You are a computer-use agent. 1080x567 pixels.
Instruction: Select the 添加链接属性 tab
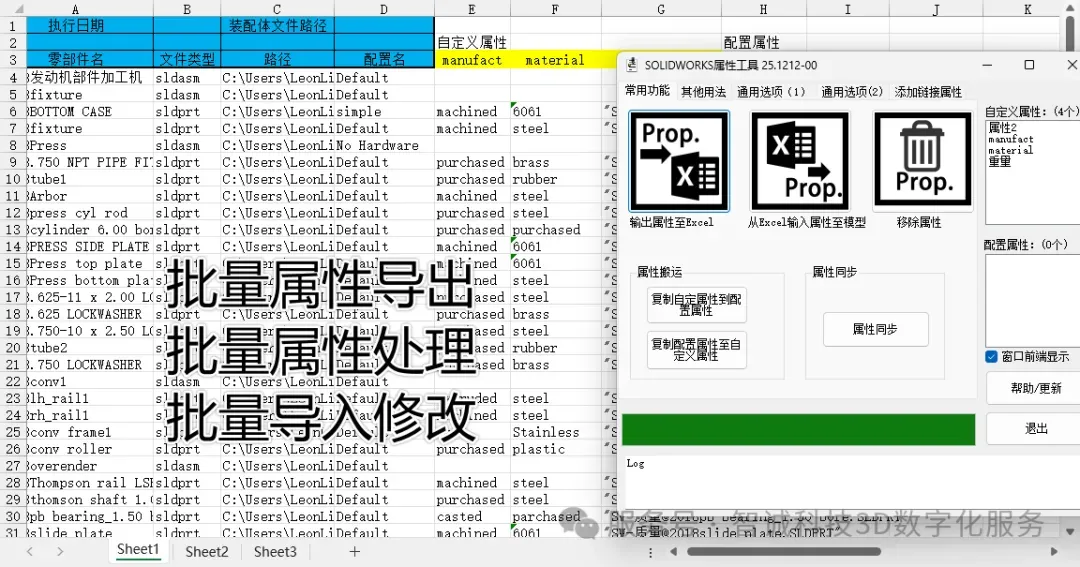(928, 91)
